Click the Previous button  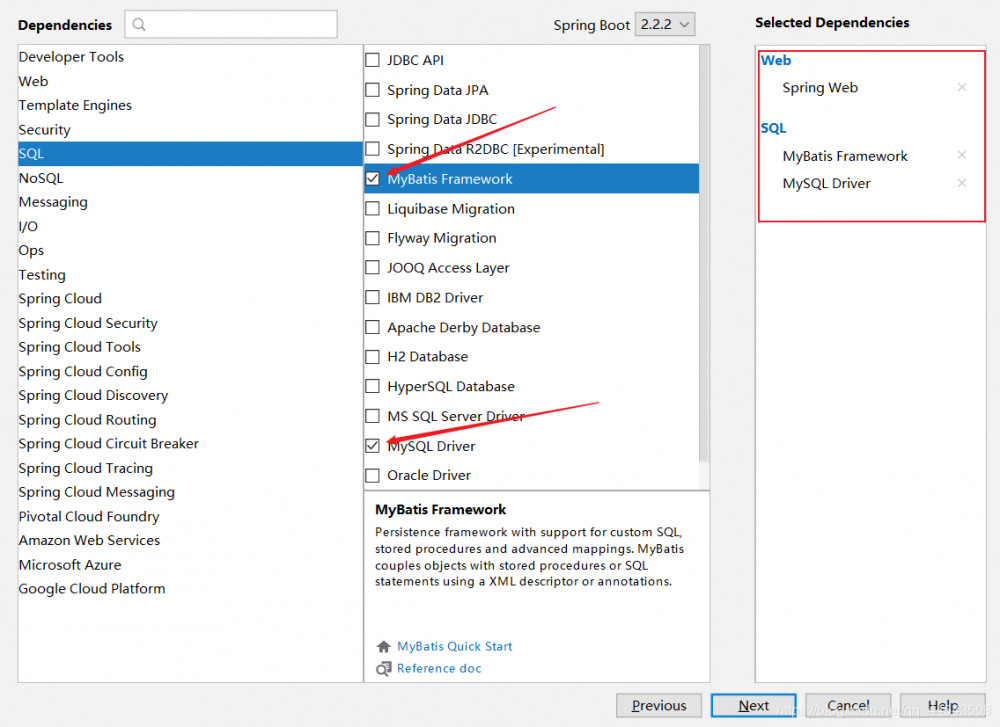coord(659,705)
